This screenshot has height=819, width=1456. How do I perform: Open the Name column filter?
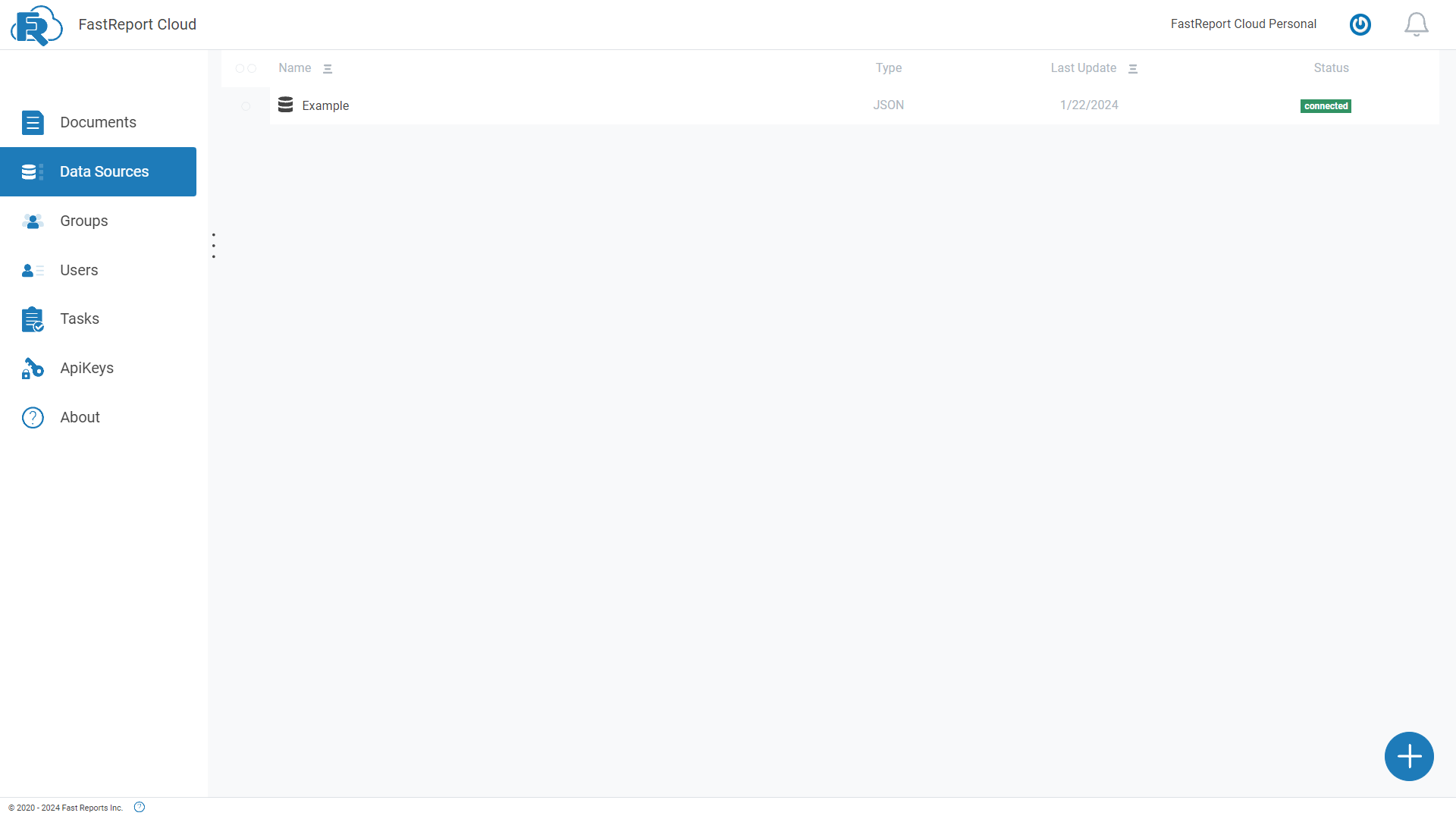(328, 68)
